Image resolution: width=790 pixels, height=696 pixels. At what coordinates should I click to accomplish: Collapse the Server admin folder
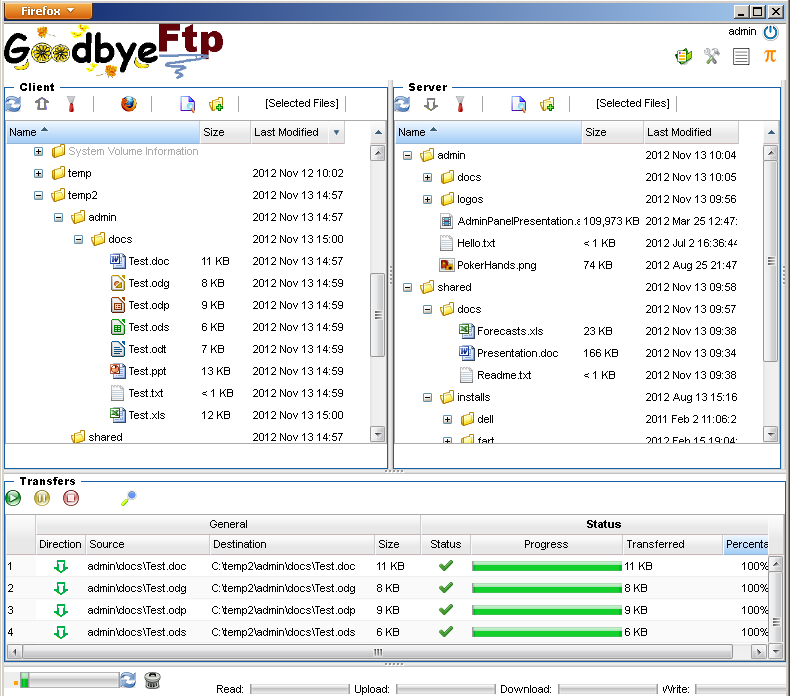[x=408, y=155]
